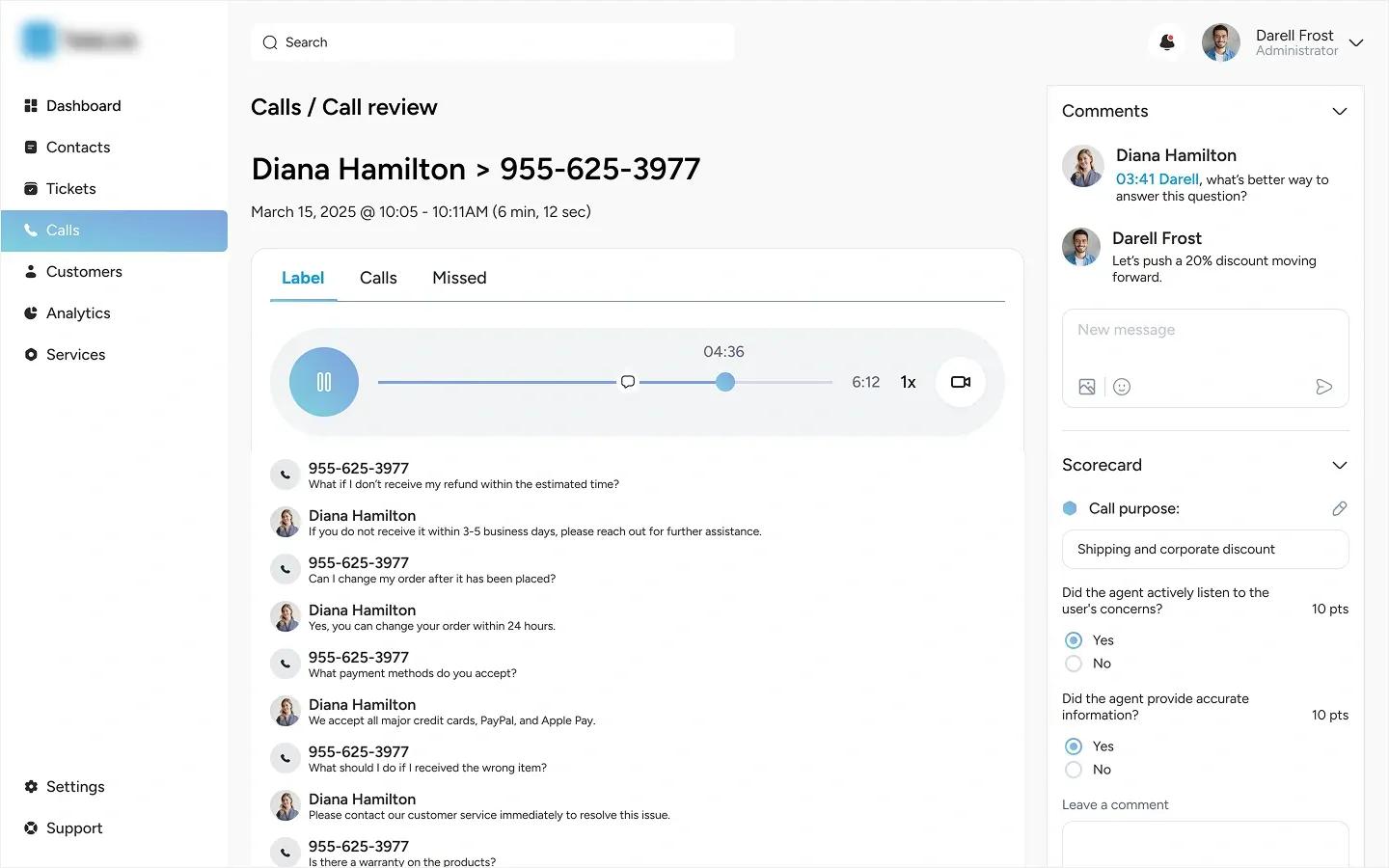Collapse the Scorecard section
Image resolution: width=1389 pixels, height=868 pixels.
(x=1339, y=465)
